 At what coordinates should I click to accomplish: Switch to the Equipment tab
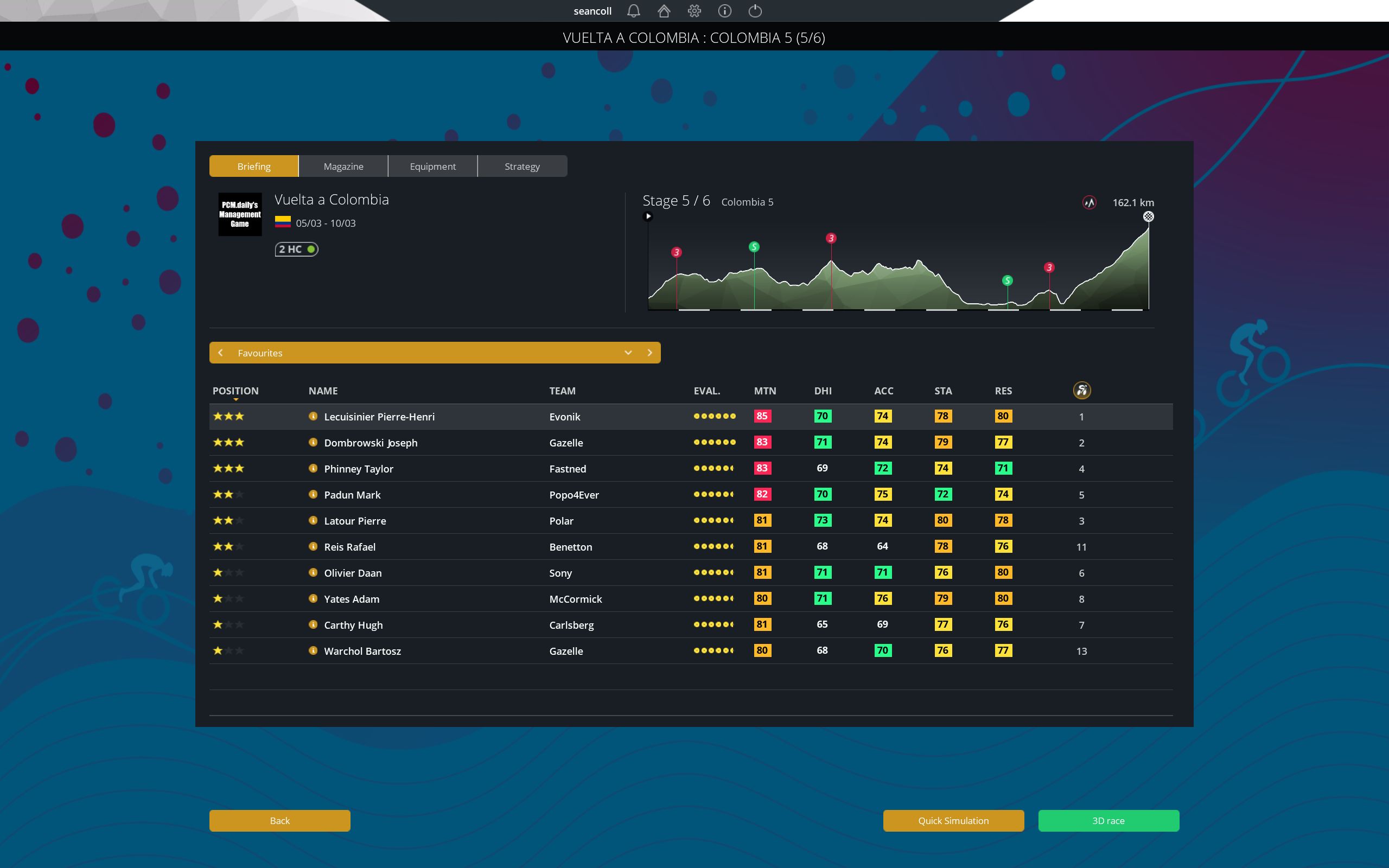[433, 166]
